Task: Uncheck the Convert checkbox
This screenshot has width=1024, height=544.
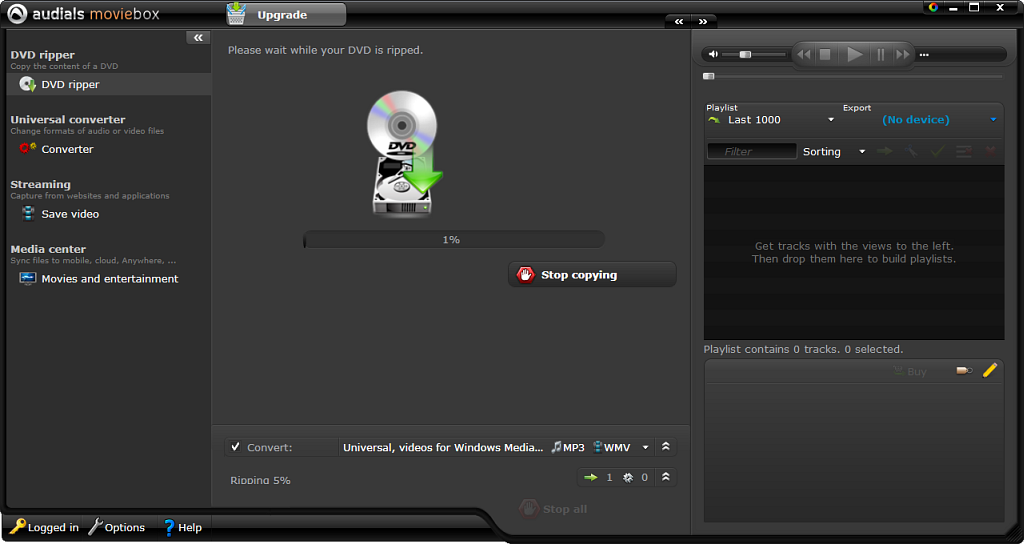Action: [236, 447]
